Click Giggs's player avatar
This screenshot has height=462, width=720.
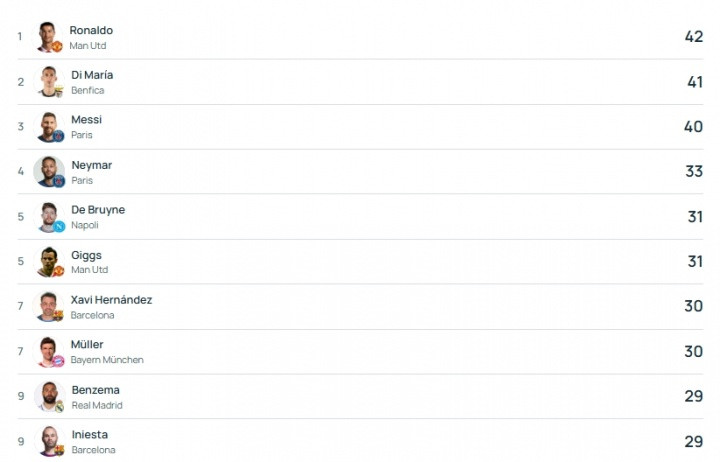pos(49,262)
